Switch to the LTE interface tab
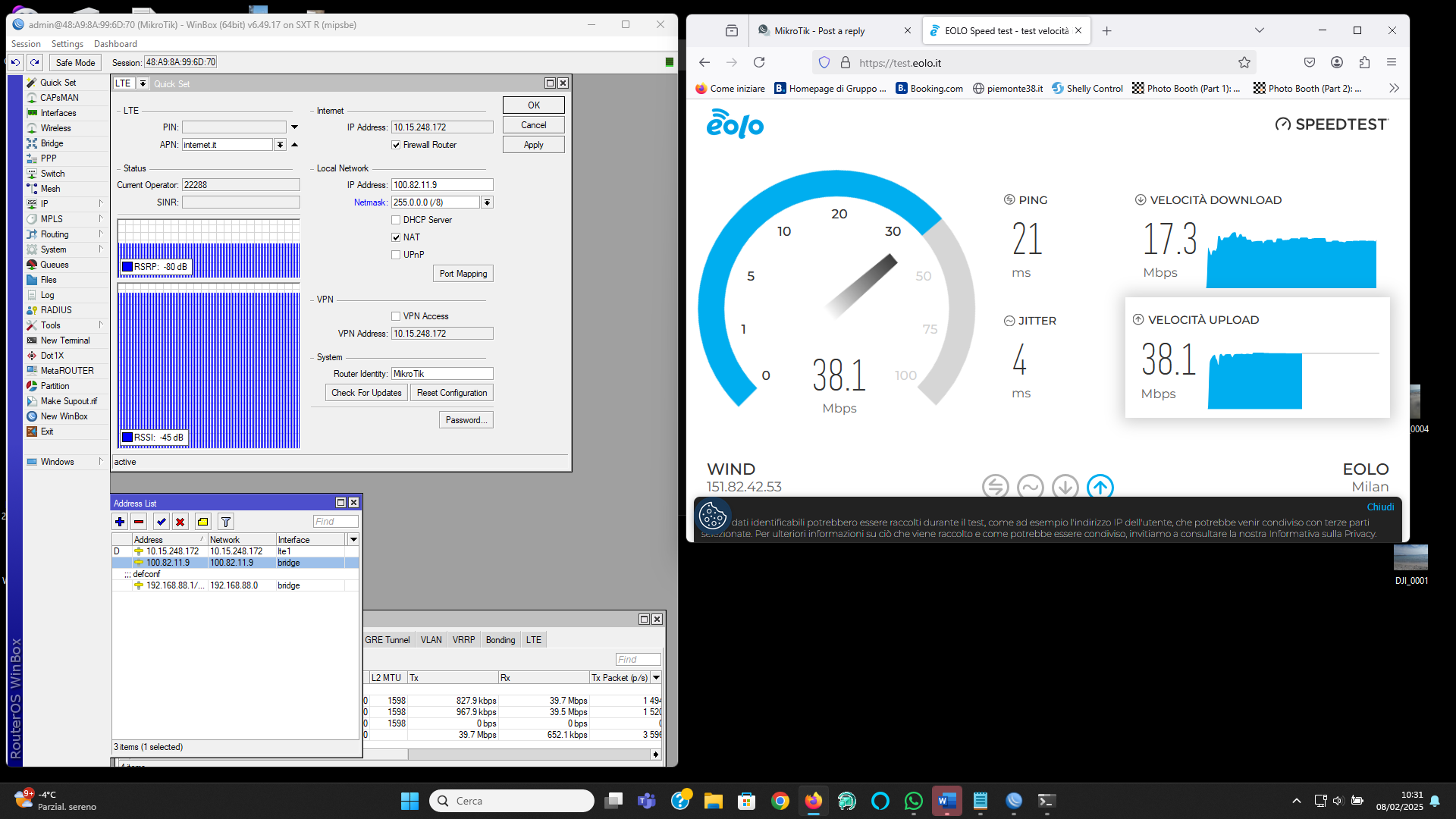1456x819 pixels. coord(534,640)
